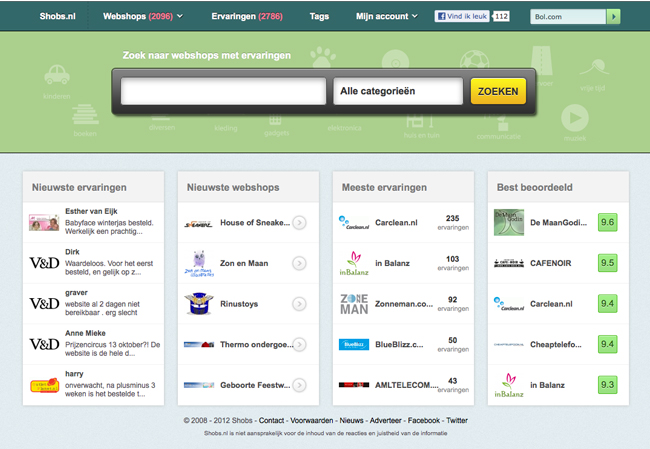The width and height of the screenshot is (650, 449).
Task: Click arrow next to Zon en Maan
Action: 299,263
